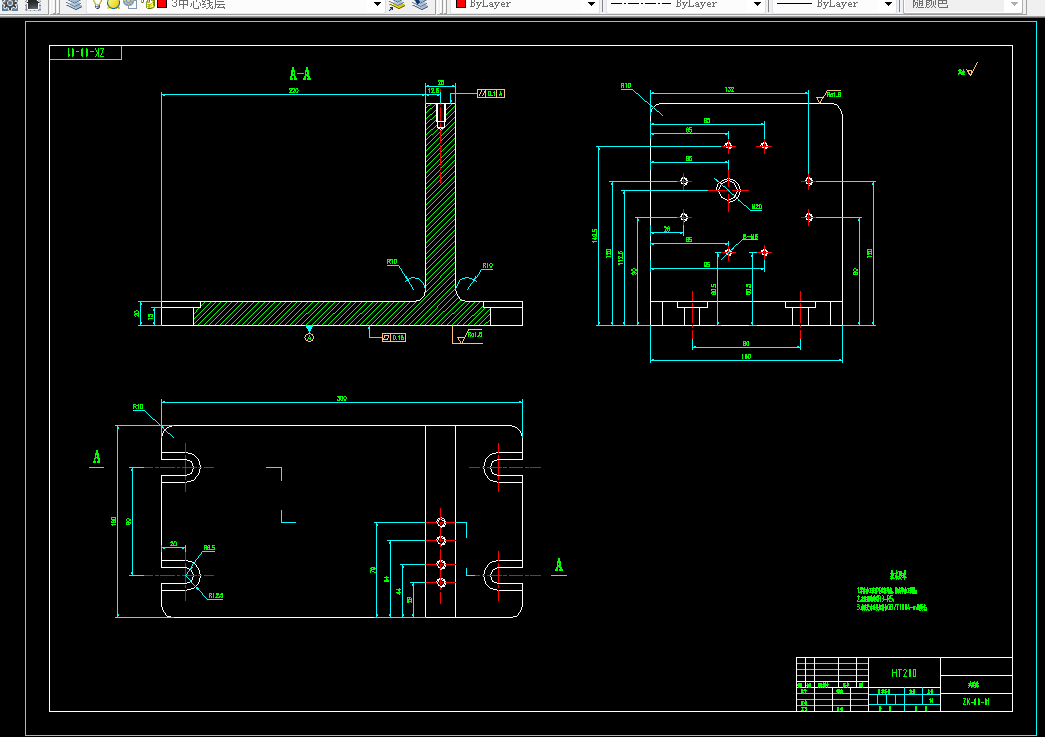Click the toolbar icon right of gear

(x=33, y=4)
